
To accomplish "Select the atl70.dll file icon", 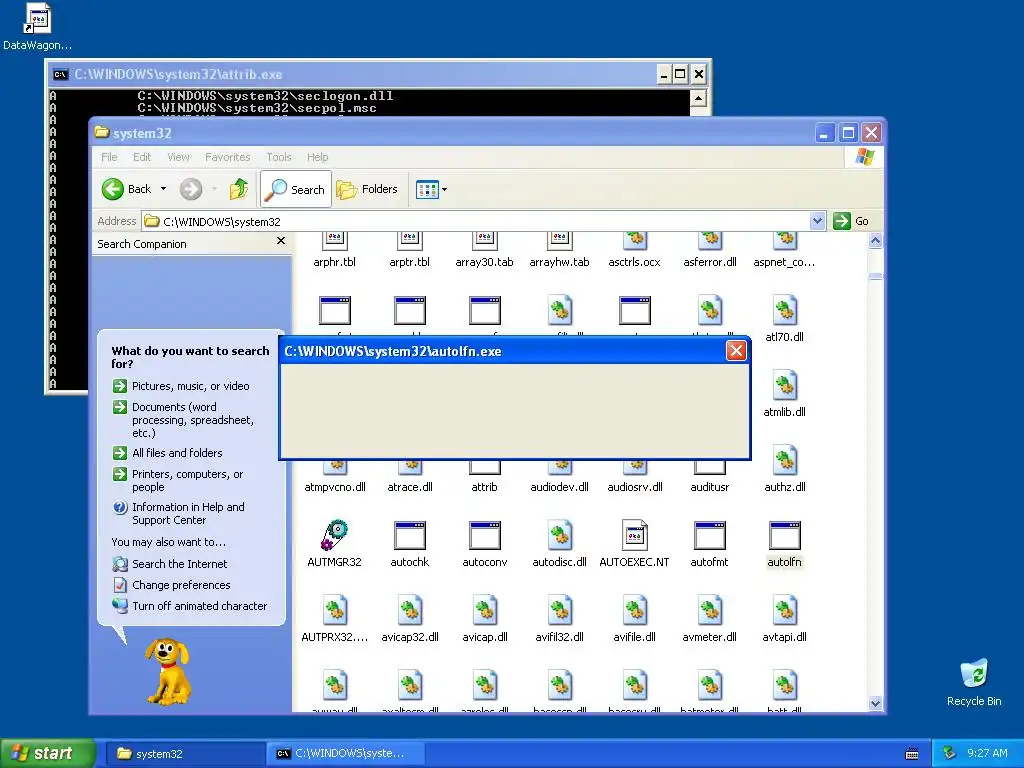I will (784, 310).
